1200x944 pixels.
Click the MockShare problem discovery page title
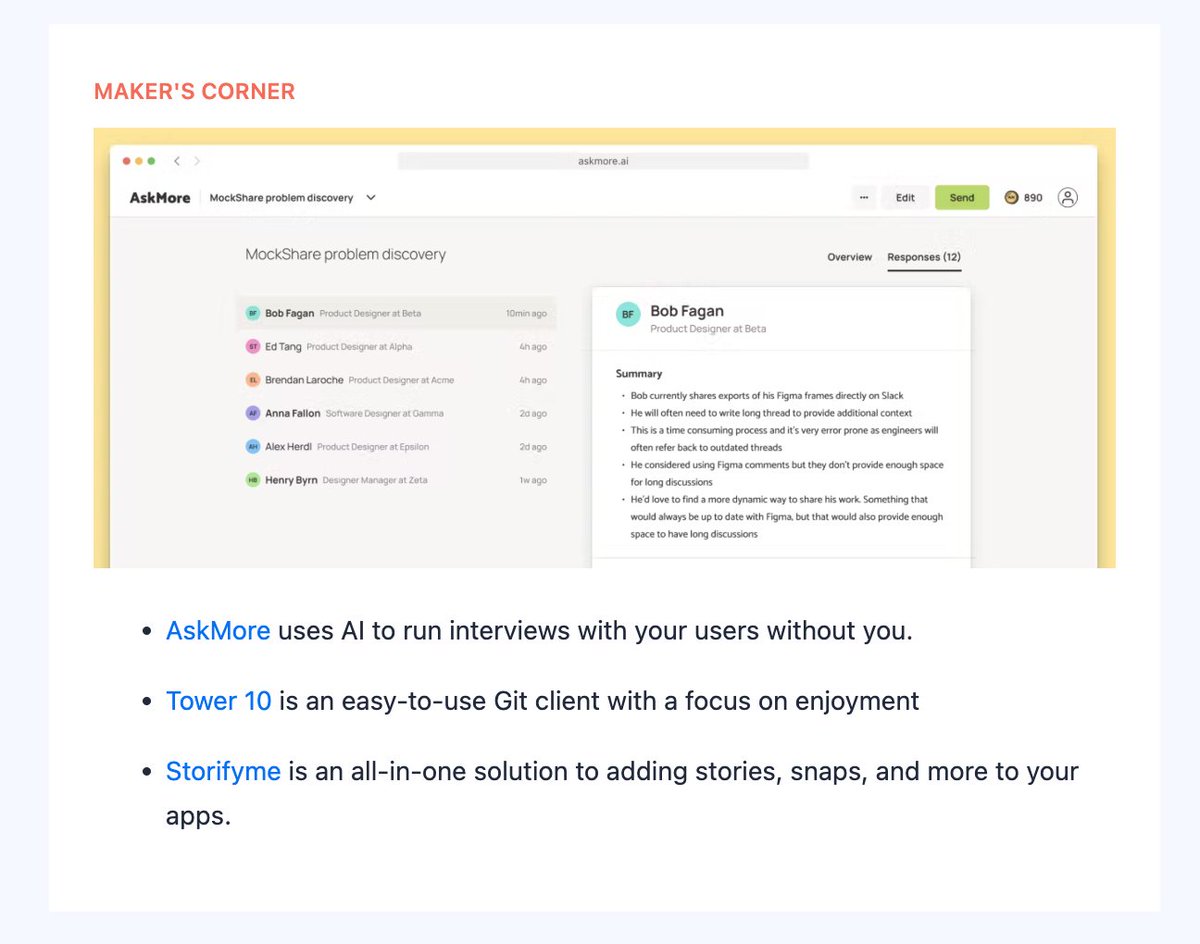(346, 254)
